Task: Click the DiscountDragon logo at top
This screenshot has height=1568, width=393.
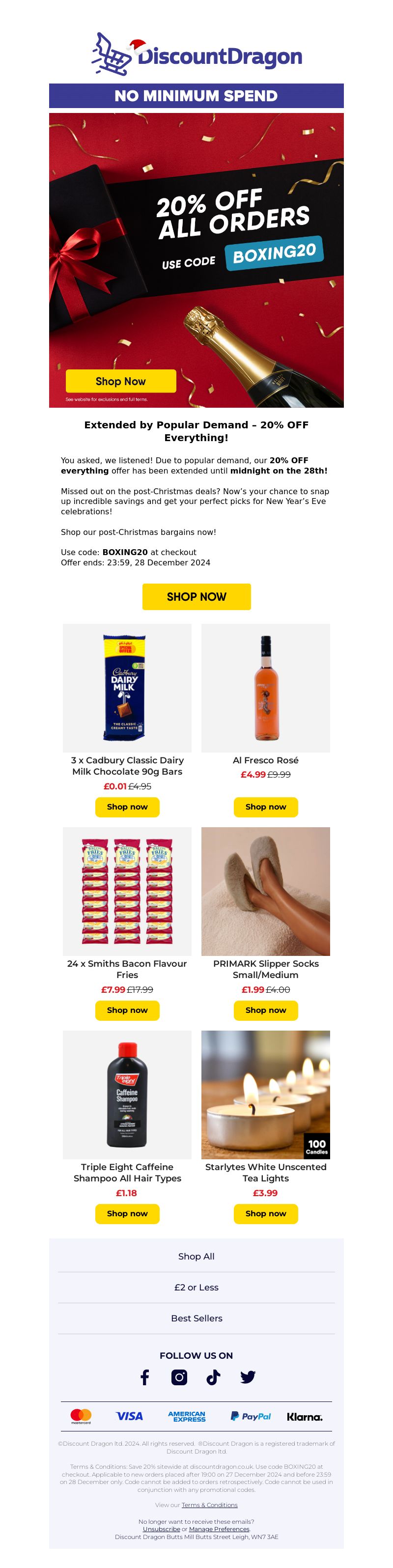Action: (196, 54)
